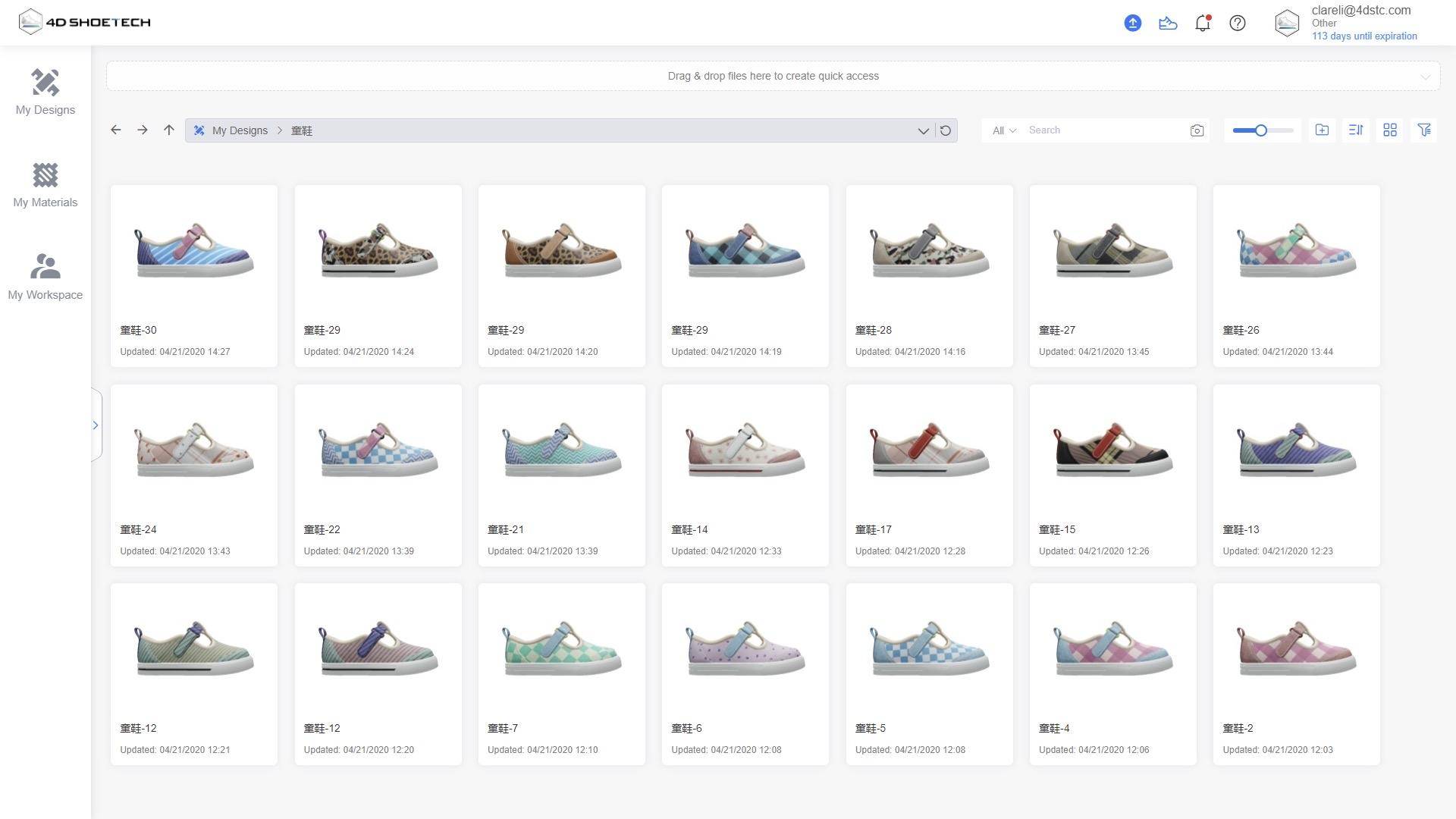Refresh the current folder listing
This screenshot has width=1456, height=819.
(x=946, y=130)
